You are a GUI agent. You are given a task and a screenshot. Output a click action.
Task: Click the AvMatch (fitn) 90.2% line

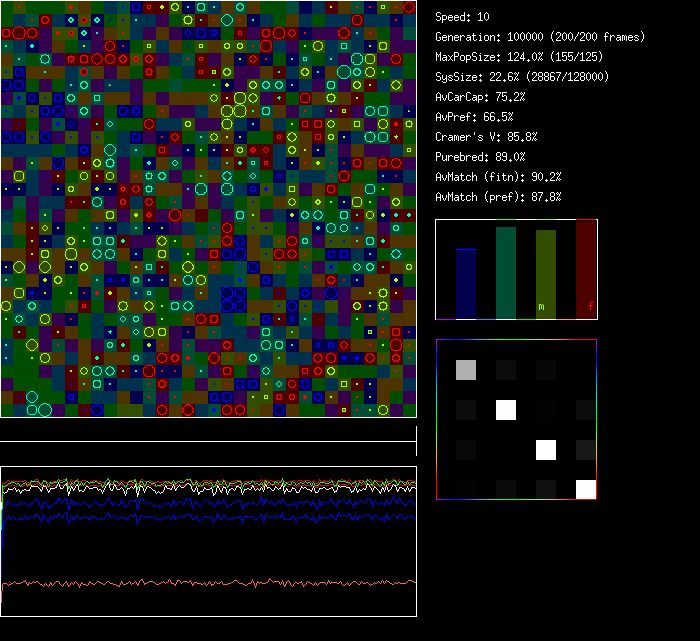498,177
